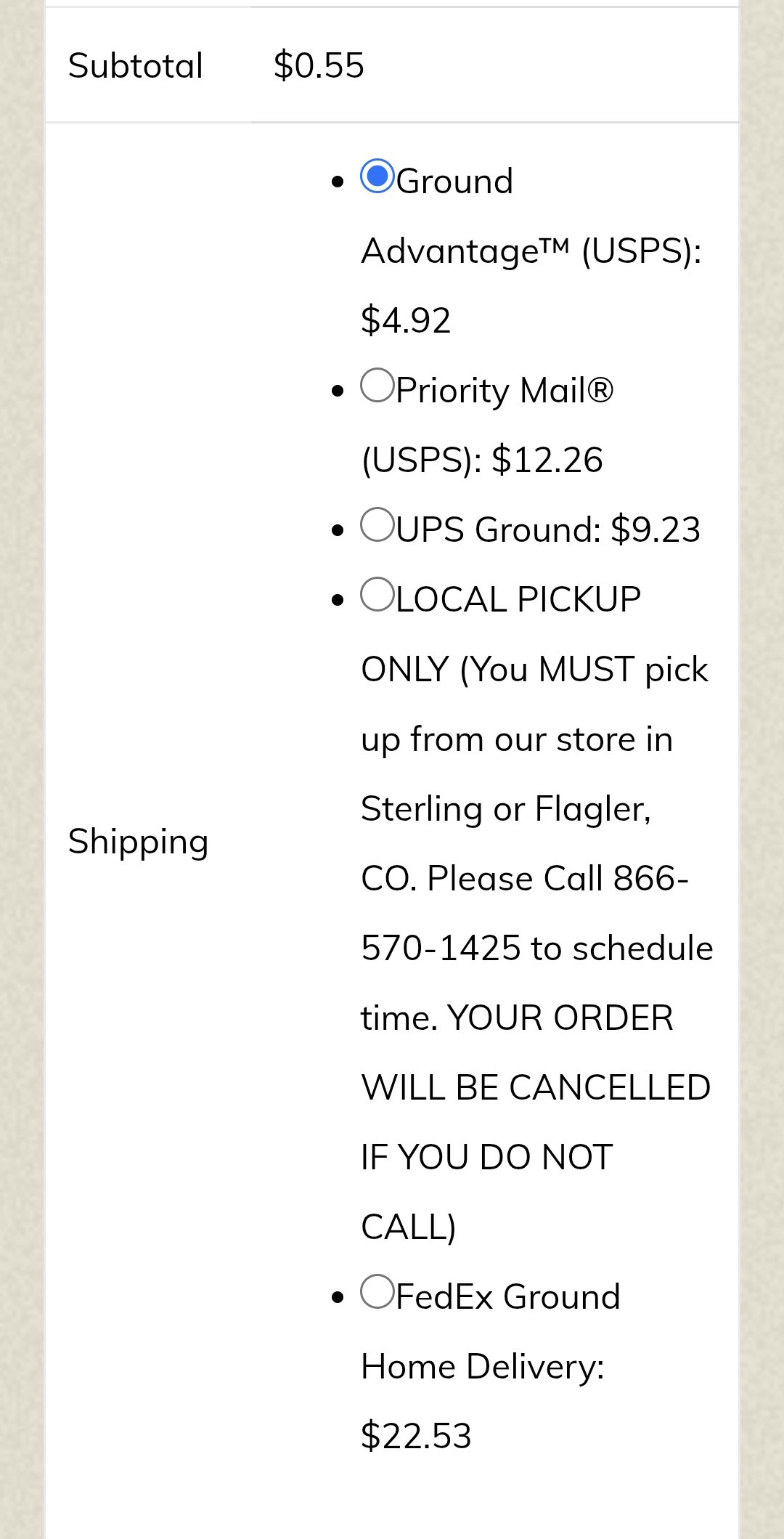This screenshot has width=784, height=1539.
Task: Click the "WILL BE CANCELLED" warning text
Action: (536, 1088)
